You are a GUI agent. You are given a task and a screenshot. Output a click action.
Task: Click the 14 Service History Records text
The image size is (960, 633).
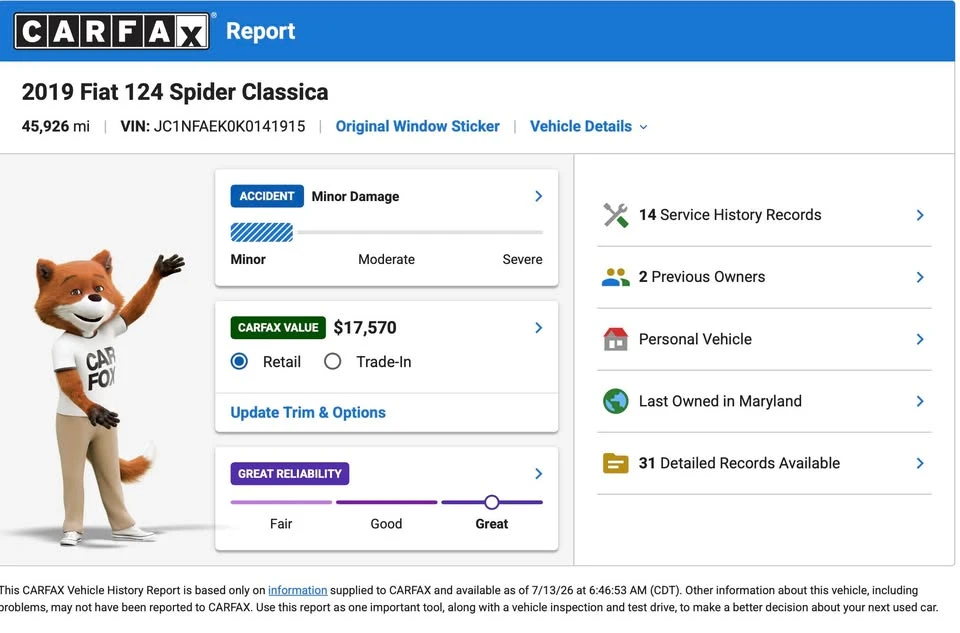(730, 215)
